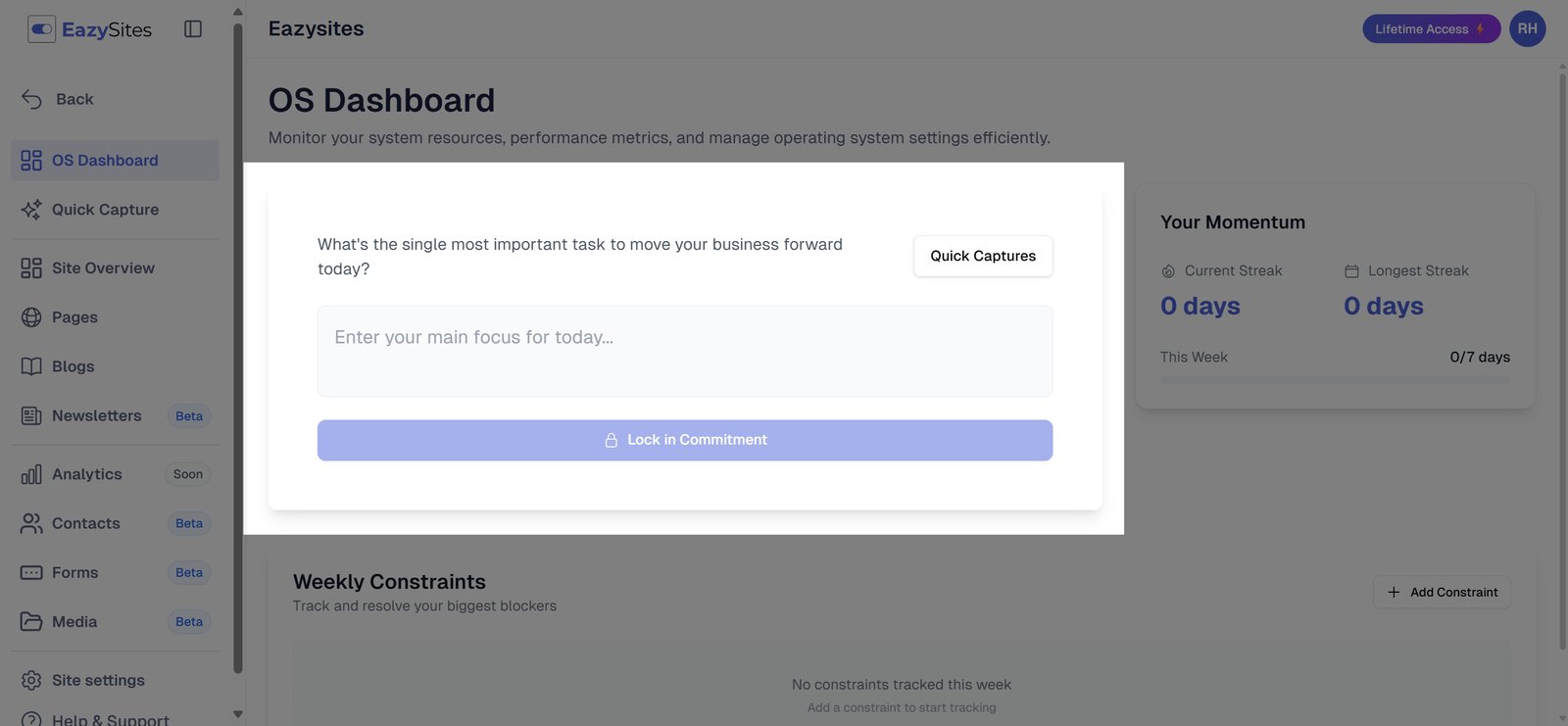Click the Lock in Commitment button
The height and width of the screenshot is (726, 1568).
[x=685, y=441]
